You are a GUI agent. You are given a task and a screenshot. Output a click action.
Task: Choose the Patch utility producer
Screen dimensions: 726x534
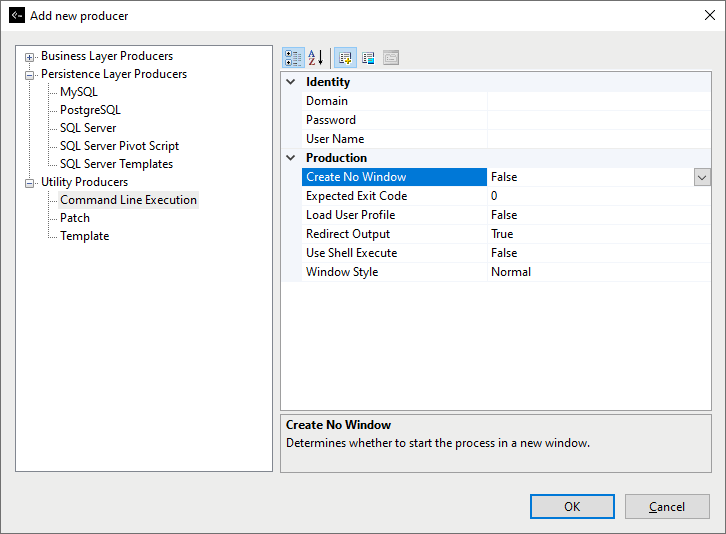coord(75,218)
